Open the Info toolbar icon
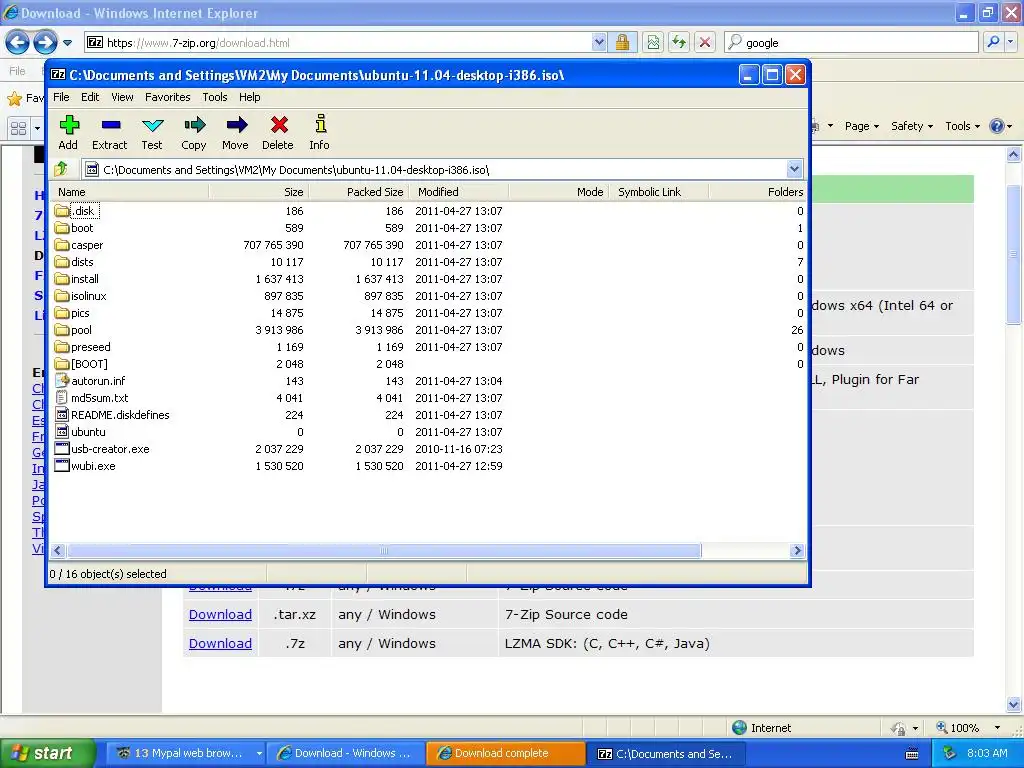Viewport: 1024px width, 768px height. (320, 124)
